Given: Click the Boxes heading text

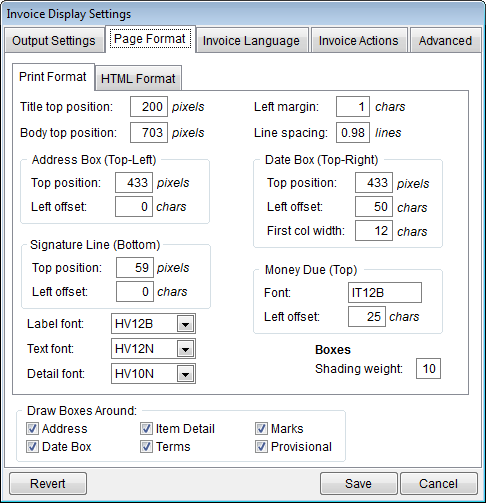Looking at the screenshot, I should point(333,350).
